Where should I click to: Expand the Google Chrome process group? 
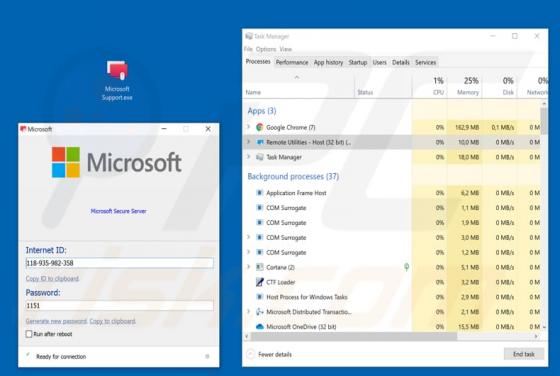(249, 127)
